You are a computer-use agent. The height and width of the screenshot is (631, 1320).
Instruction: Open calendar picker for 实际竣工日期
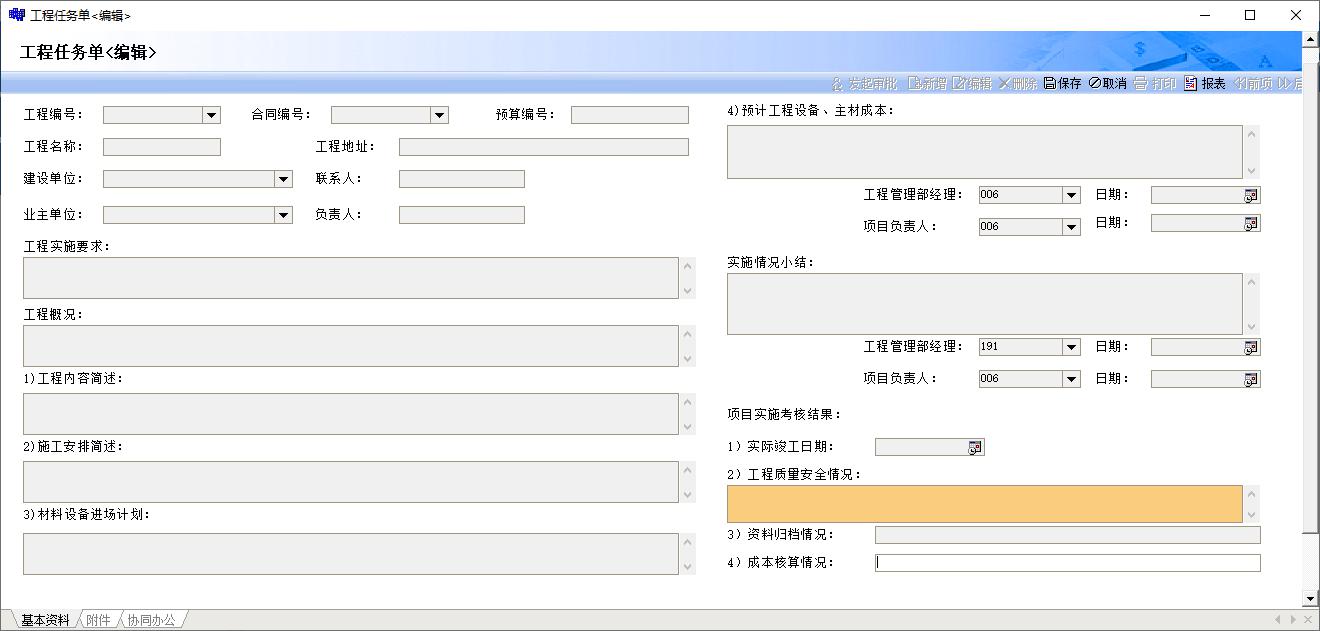[975, 448]
